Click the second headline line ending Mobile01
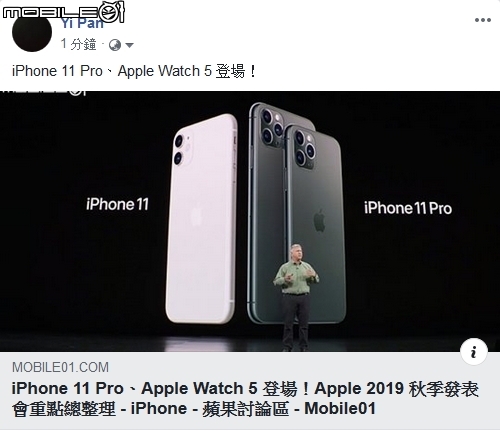The width and height of the screenshot is (500, 431). (x=194, y=409)
